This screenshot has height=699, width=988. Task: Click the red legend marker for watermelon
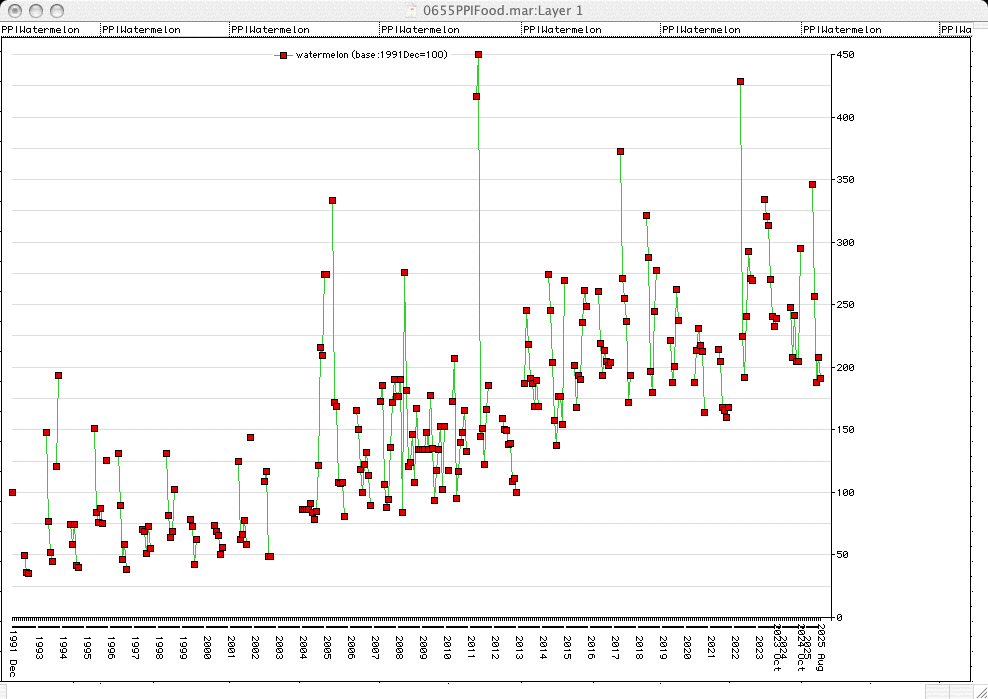click(x=284, y=55)
